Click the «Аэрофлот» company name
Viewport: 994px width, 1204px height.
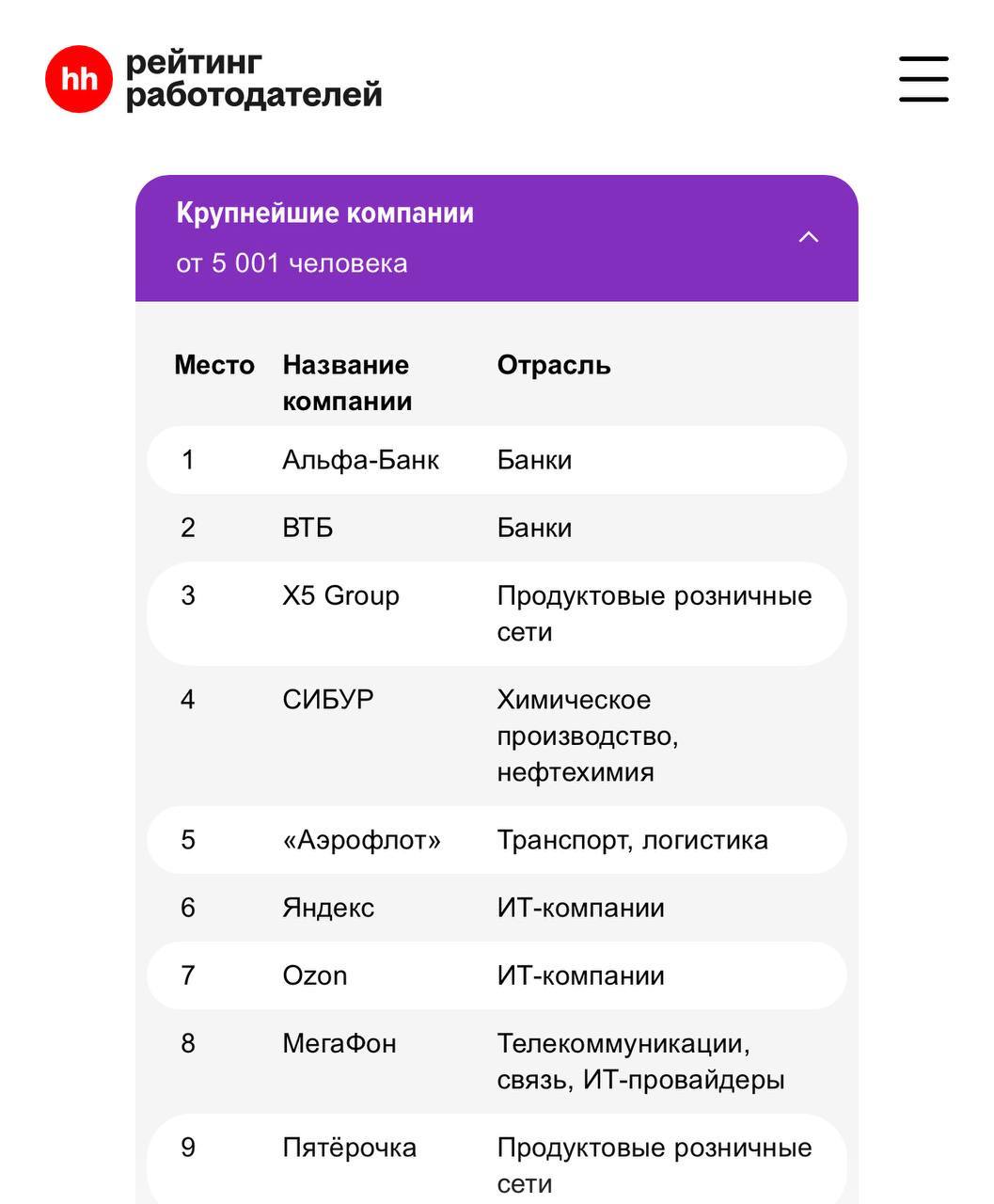click(x=361, y=840)
